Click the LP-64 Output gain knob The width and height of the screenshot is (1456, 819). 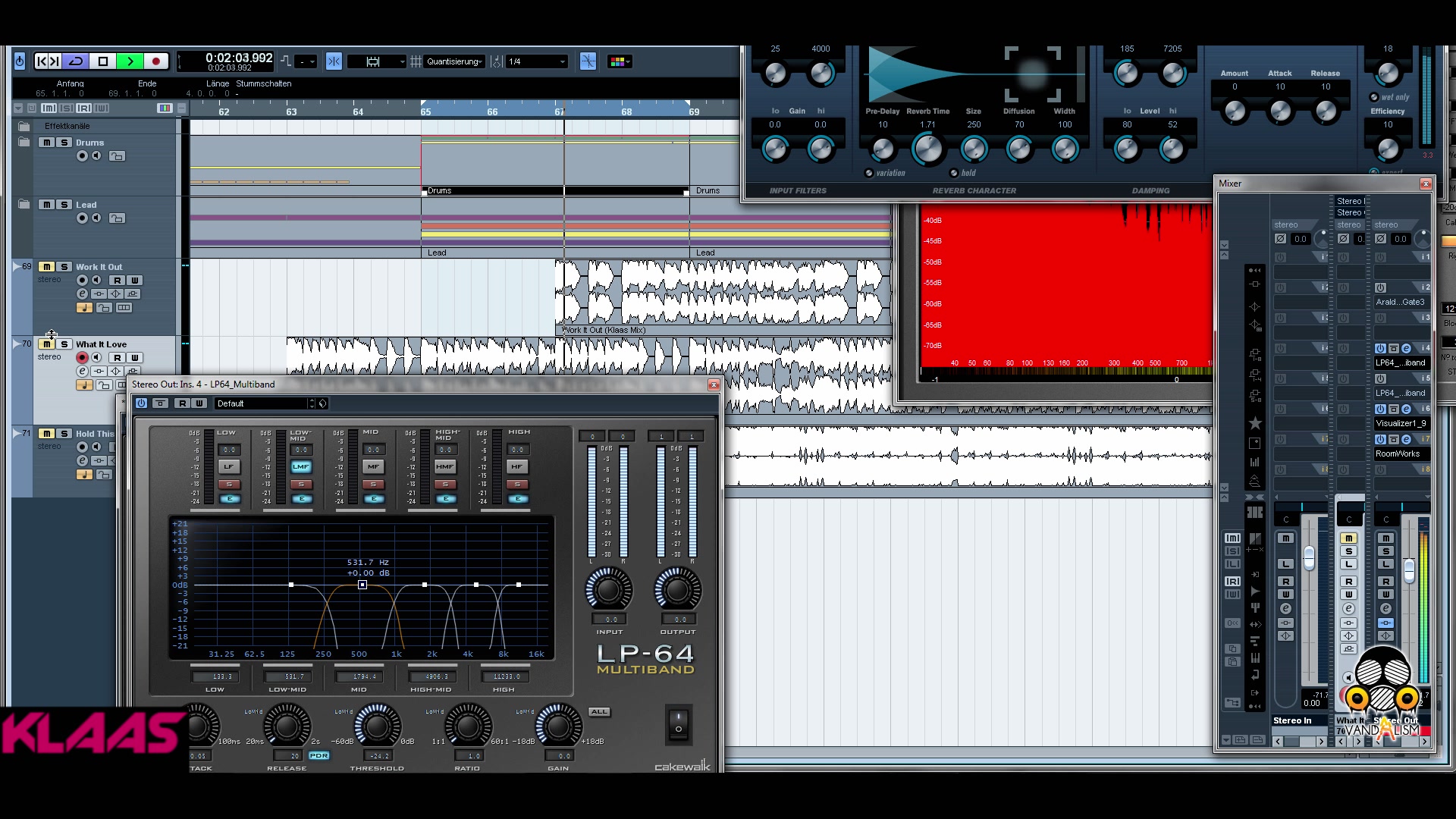point(678,589)
